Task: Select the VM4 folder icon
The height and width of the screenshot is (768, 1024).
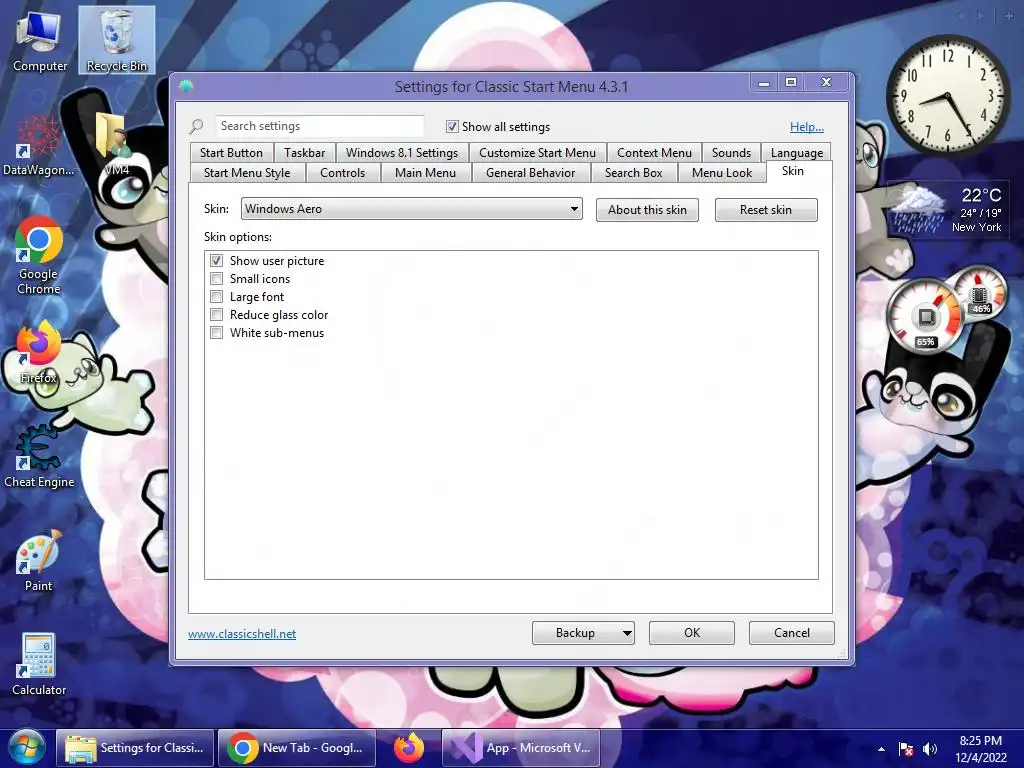Action: tap(116, 142)
